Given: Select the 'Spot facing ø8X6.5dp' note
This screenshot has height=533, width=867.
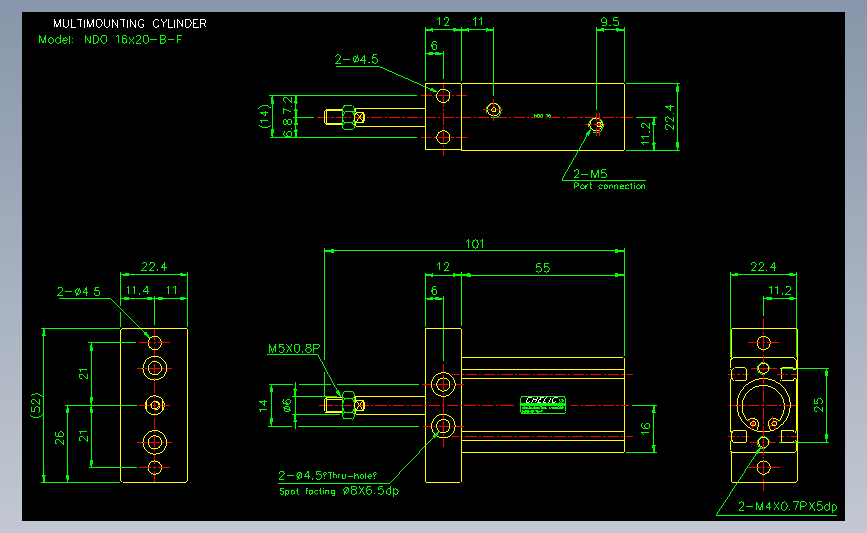Looking at the screenshot, I should 339,491.
